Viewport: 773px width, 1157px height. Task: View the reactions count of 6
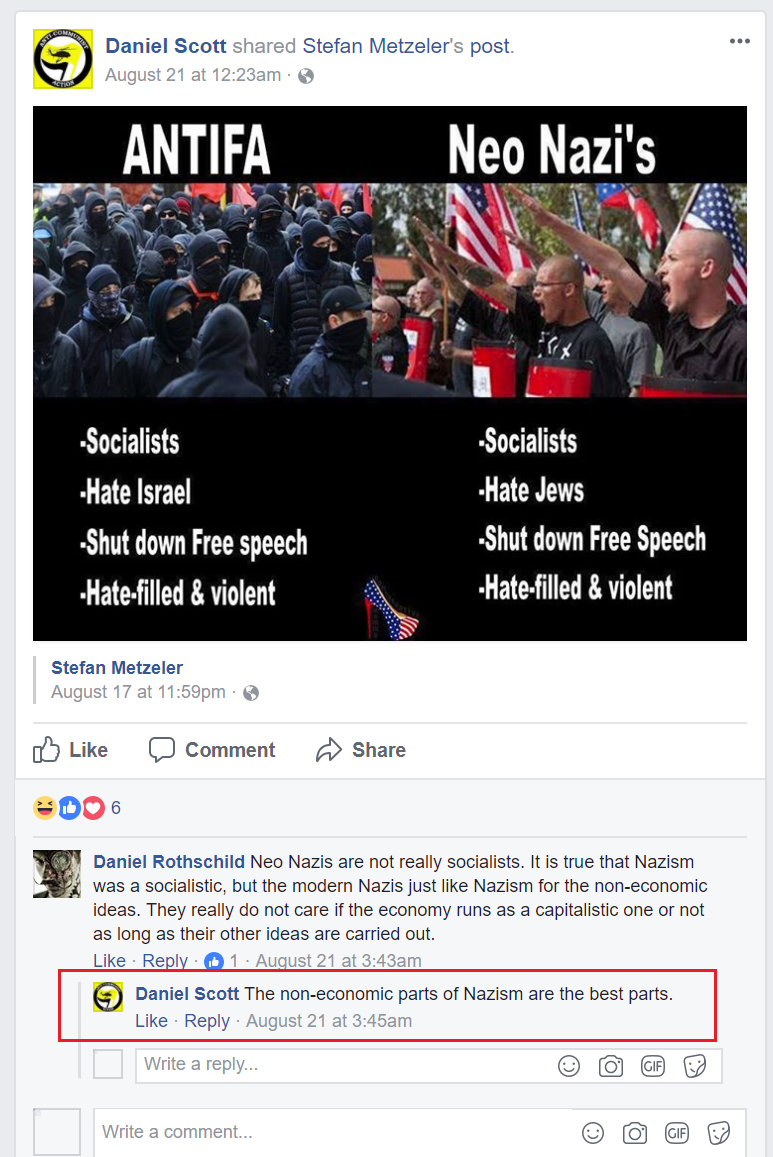tap(116, 808)
